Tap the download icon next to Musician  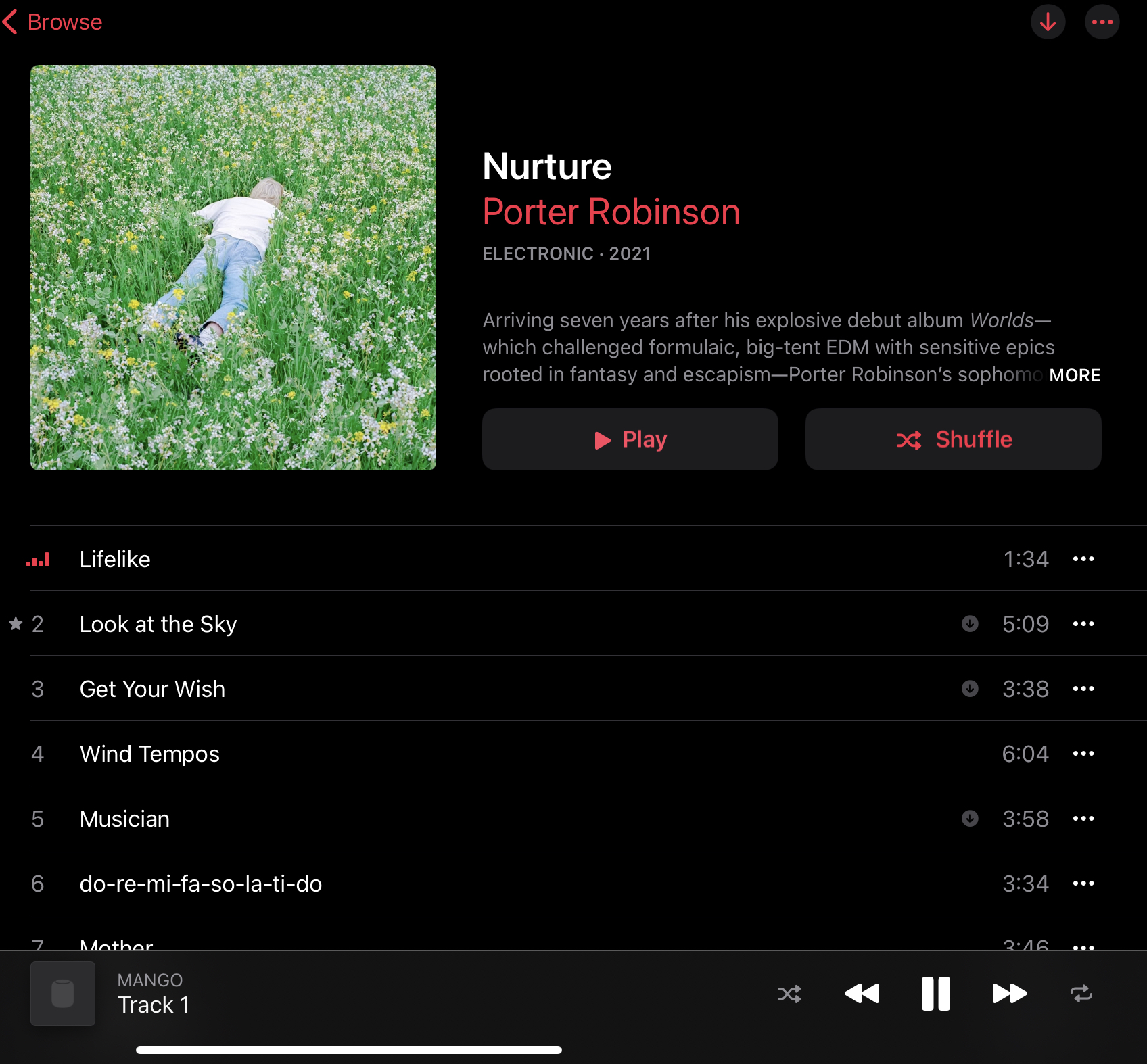(x=970, y=819)
